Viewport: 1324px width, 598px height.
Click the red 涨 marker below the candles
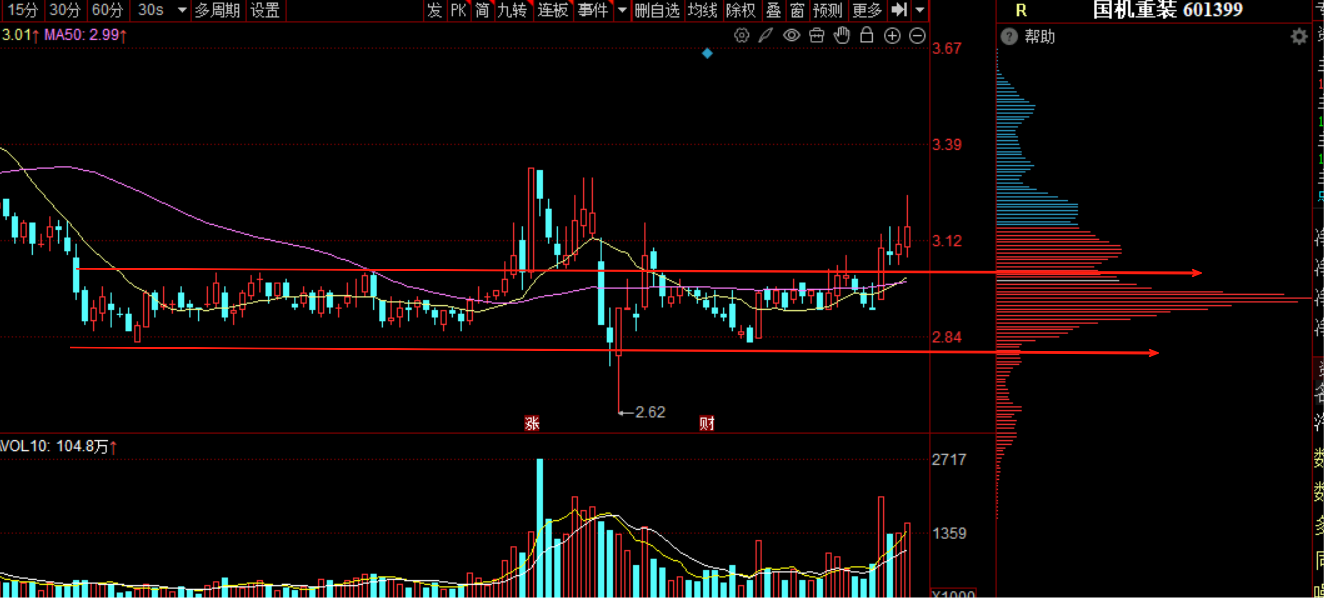(532, 423)
